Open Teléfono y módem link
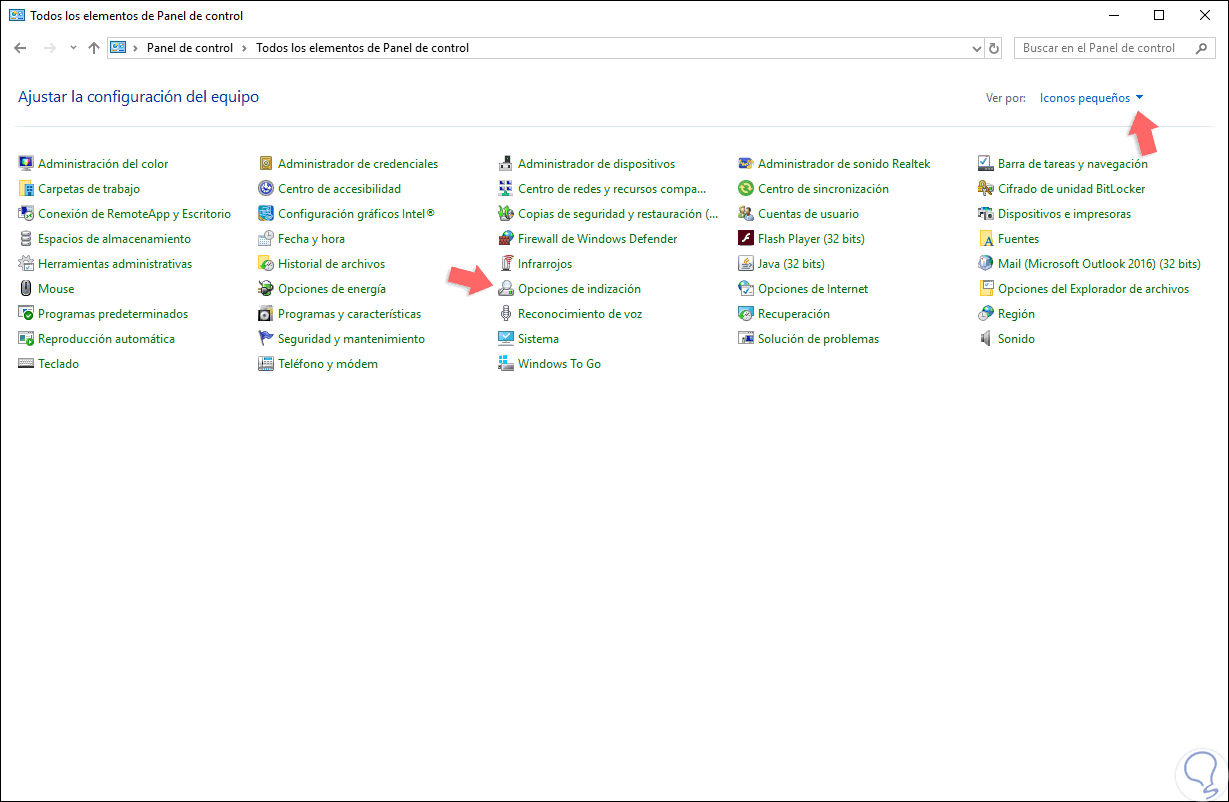Screen dimensions: 1229x802 (x=328, y=364)
